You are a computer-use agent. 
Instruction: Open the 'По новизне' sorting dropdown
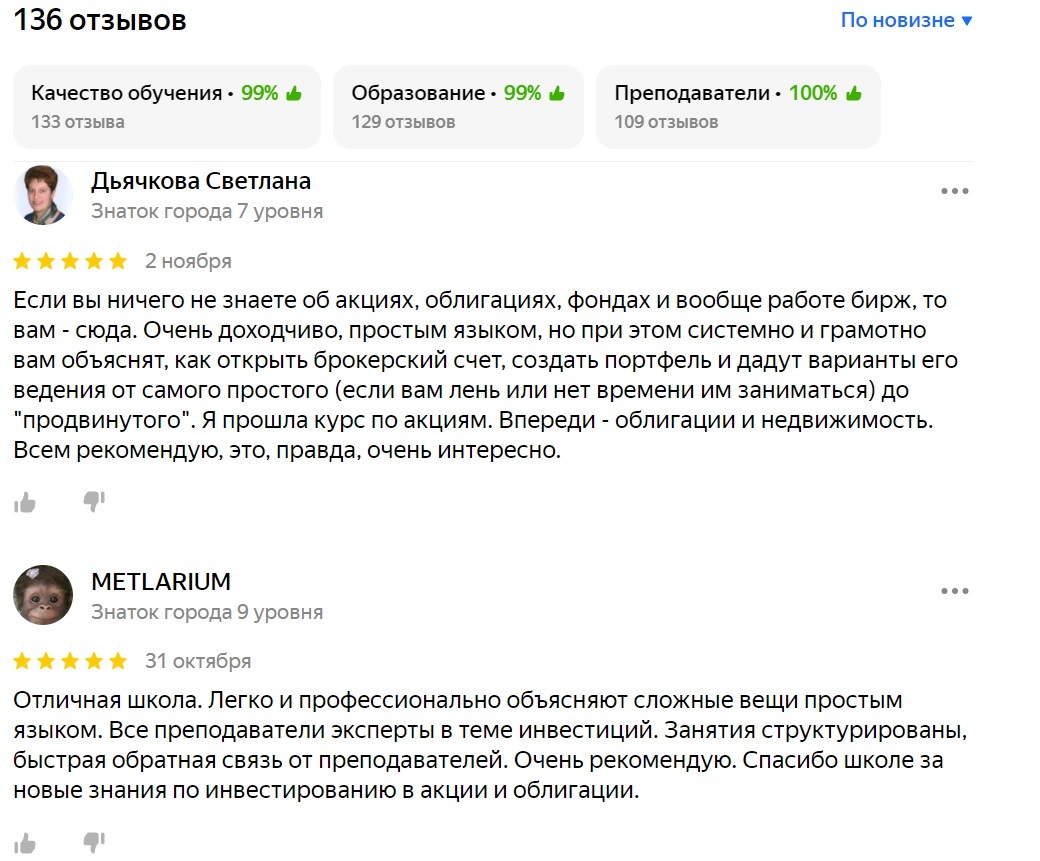click(x=906, y=20)
